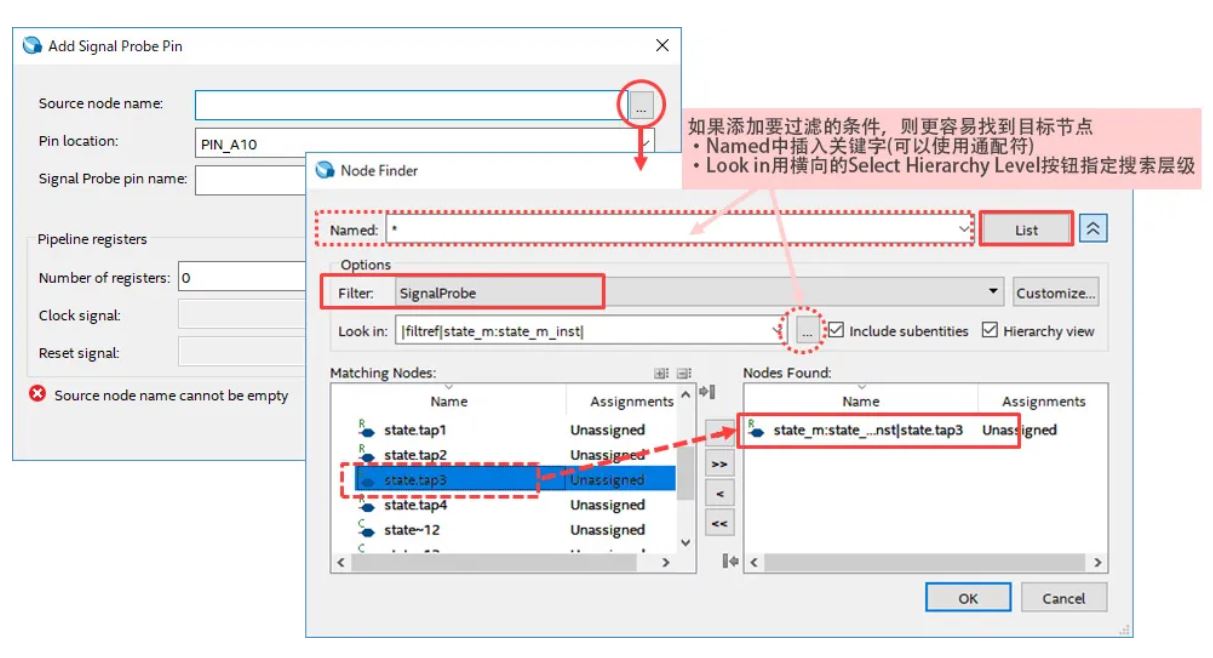
Task: Click Select Hierarchy Level browse button
Action: click(807, 330)
